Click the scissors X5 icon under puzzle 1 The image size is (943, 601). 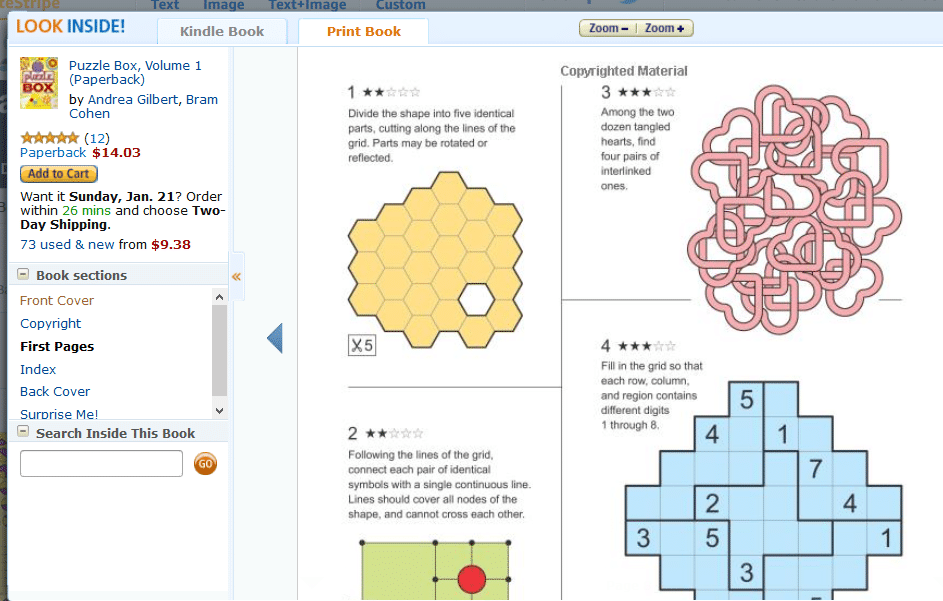(x=362, y=345)
